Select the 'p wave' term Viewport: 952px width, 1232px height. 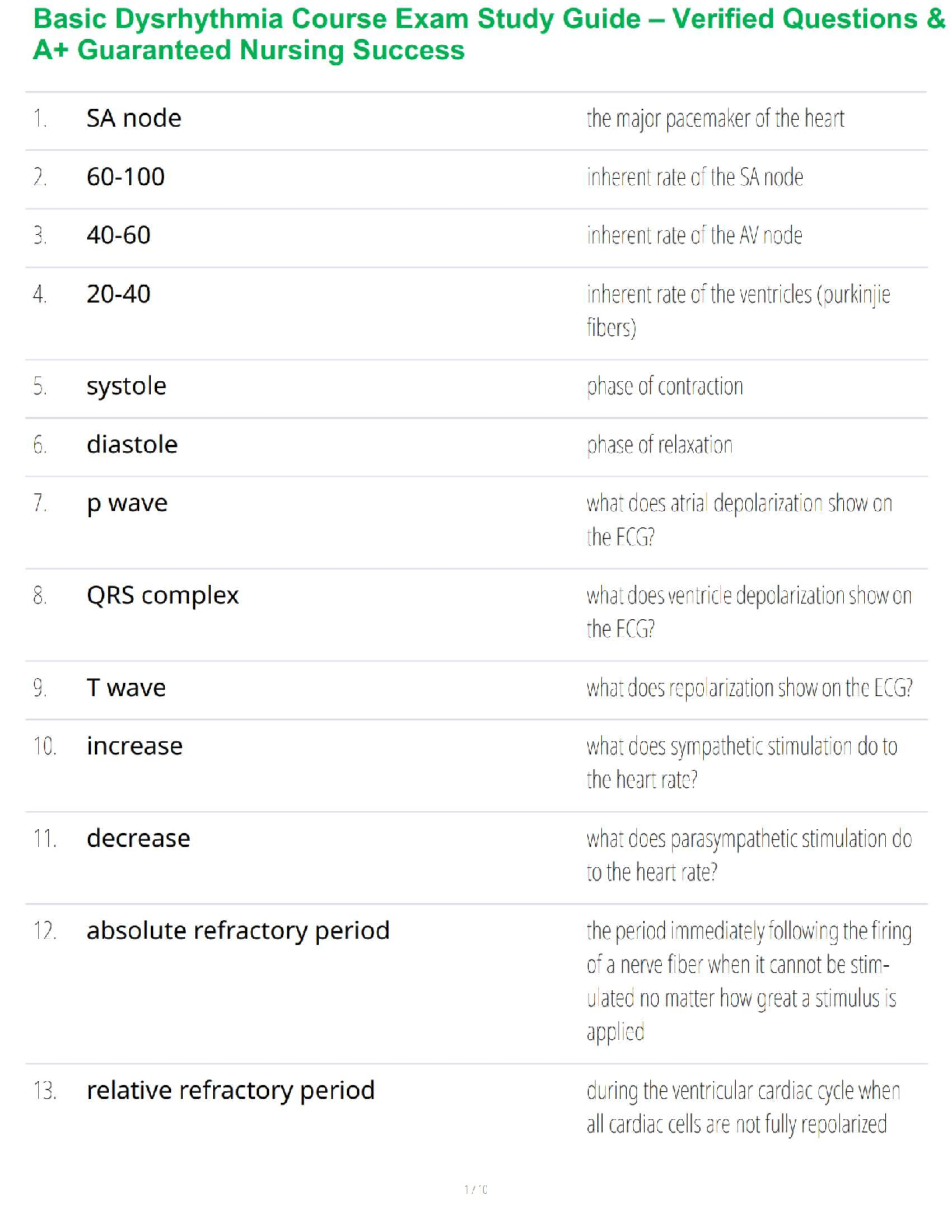click(x=127, y=503)
